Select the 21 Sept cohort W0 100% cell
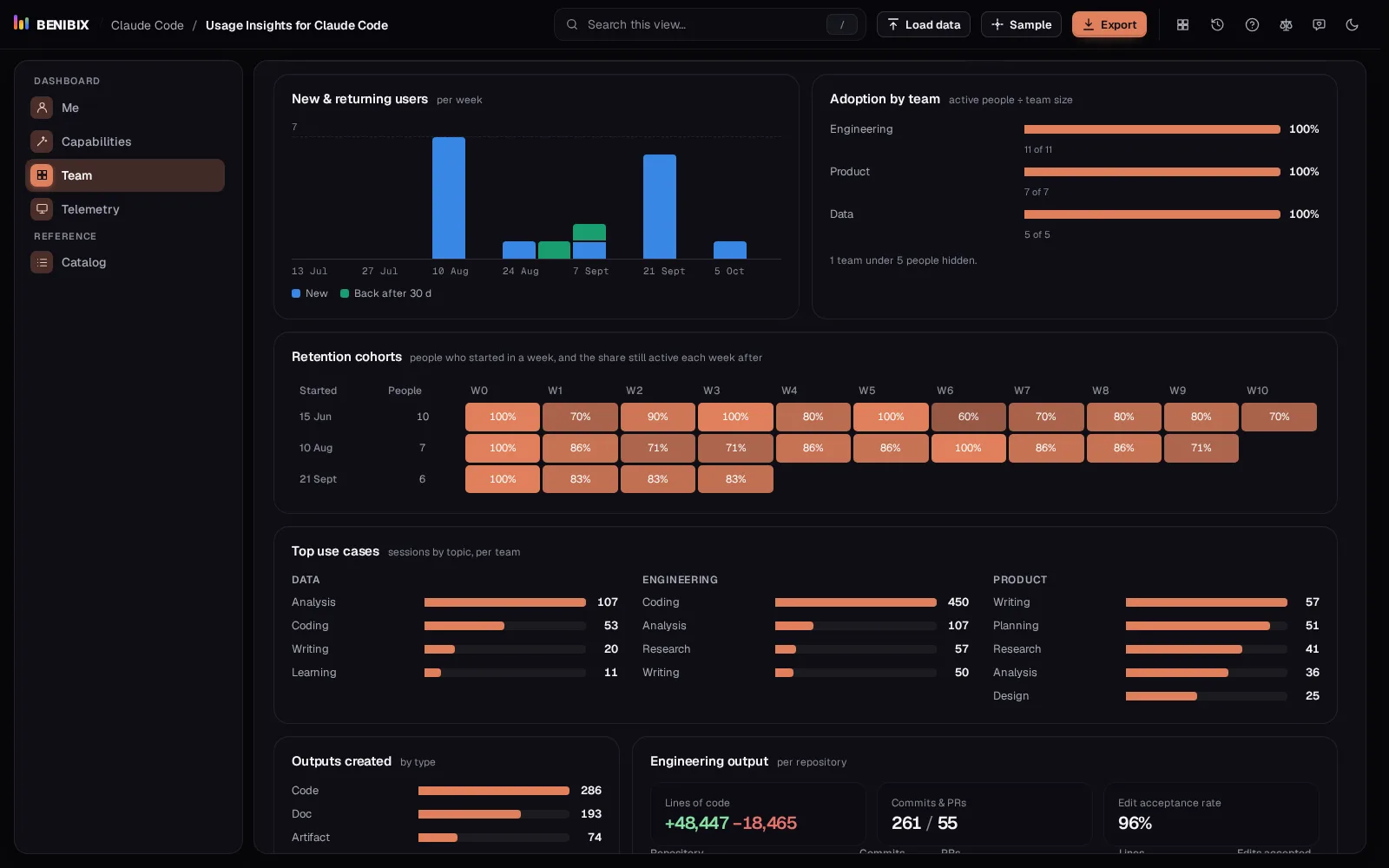1389x868 pixels. [x=503, y=479]
